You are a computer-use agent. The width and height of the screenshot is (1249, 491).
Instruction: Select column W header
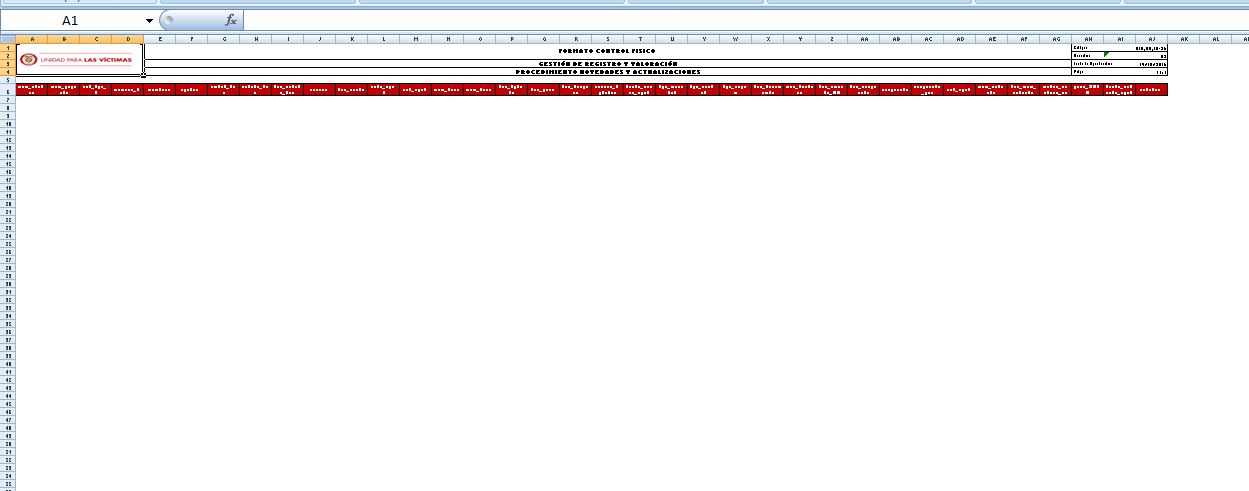[736, 39]
